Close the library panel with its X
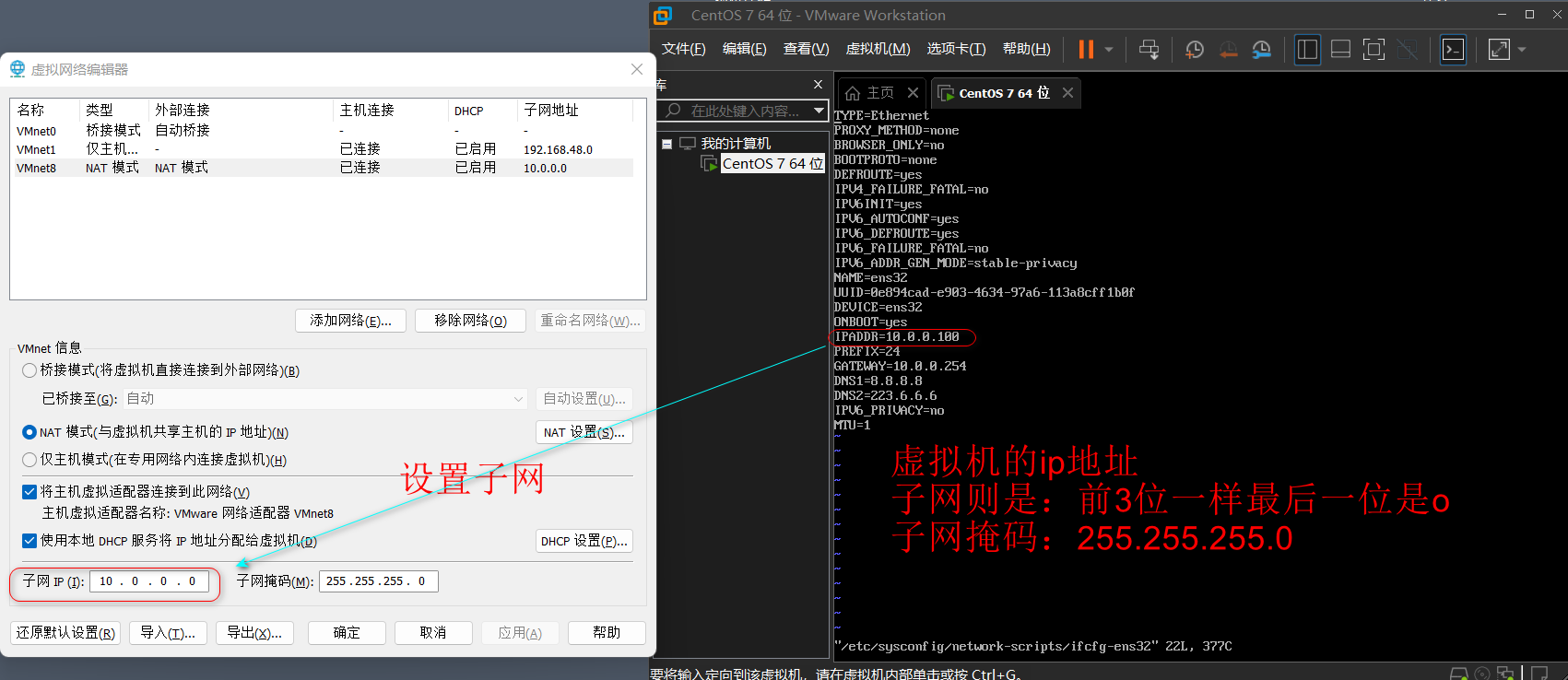Viewport: 1568px width, 680px height. pyautogui.click(x=818, y=85)
